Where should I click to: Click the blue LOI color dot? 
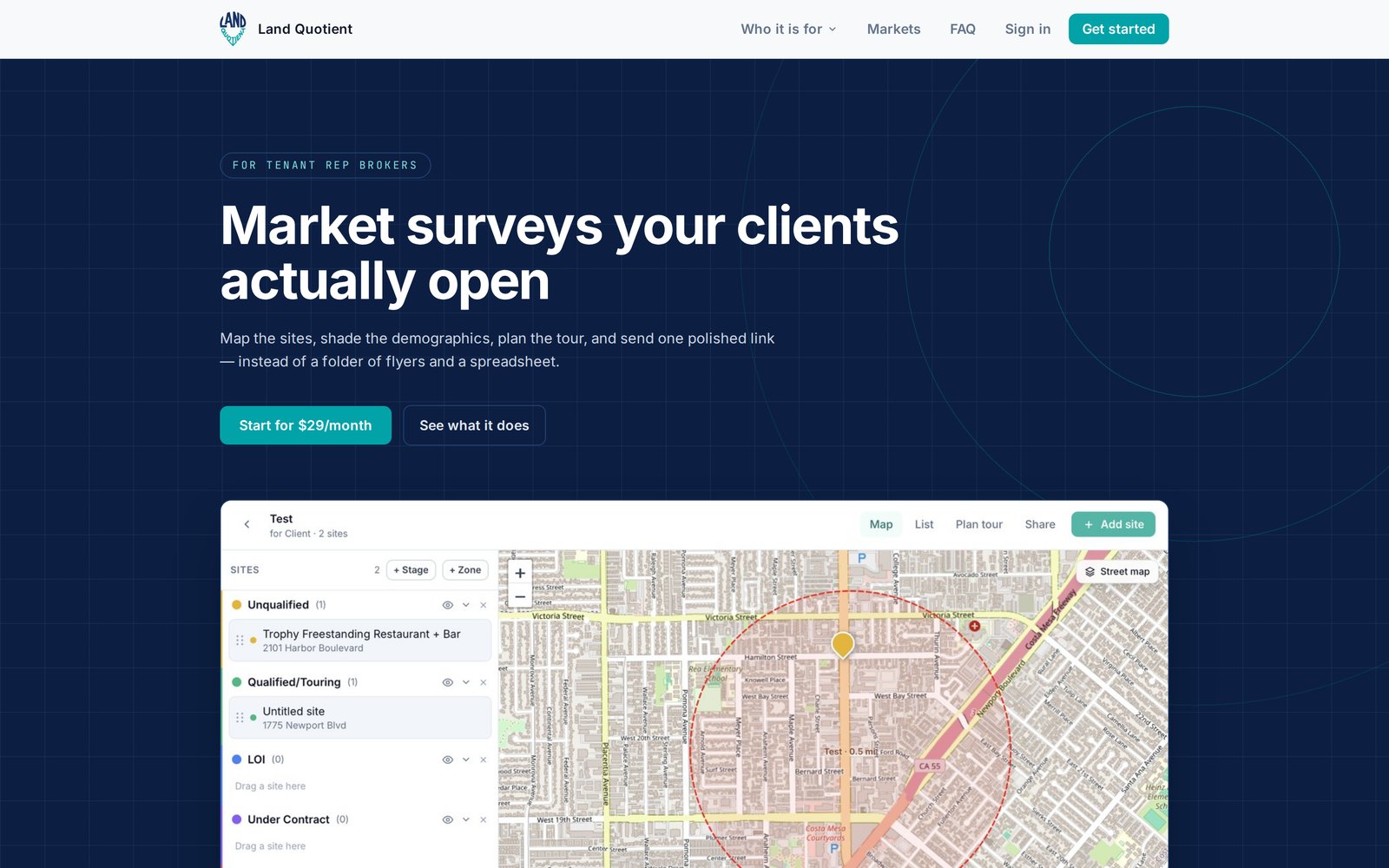click(236, 759)
